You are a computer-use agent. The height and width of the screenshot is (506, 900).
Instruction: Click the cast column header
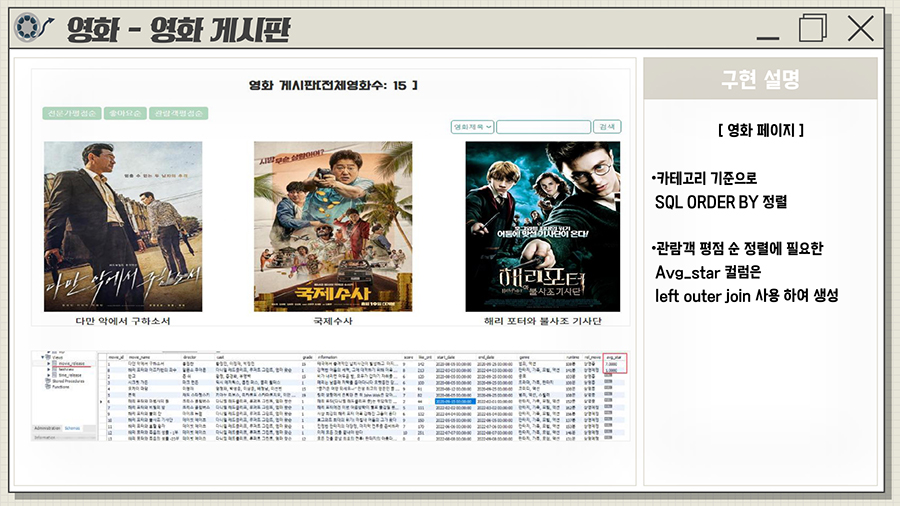[220, 357]
